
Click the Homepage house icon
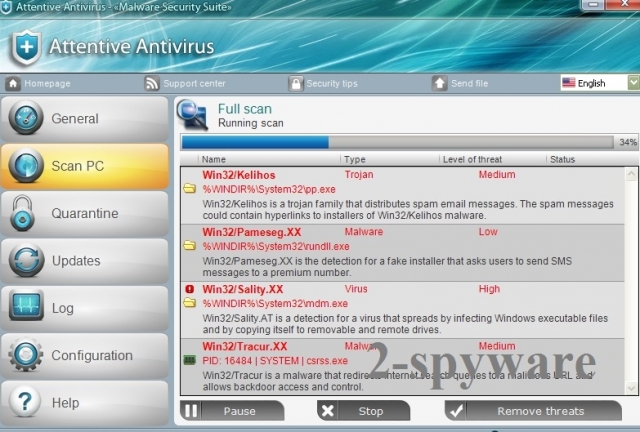(13, 84)
